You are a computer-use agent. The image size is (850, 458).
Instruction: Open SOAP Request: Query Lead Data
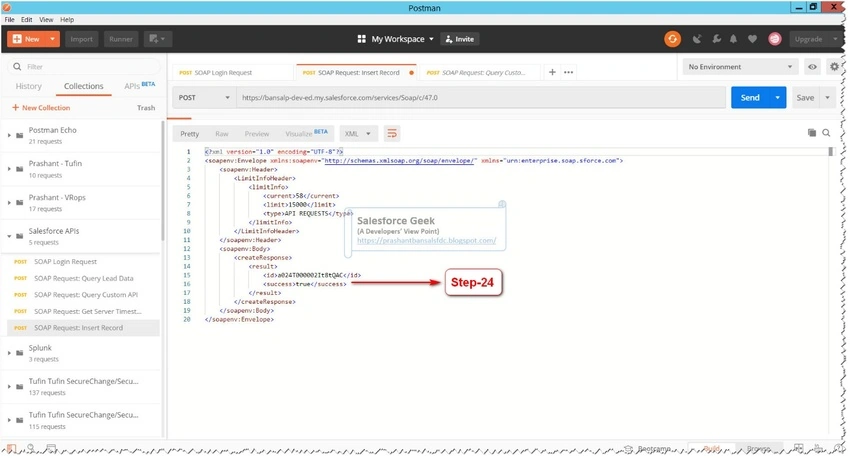coord(83,278)
